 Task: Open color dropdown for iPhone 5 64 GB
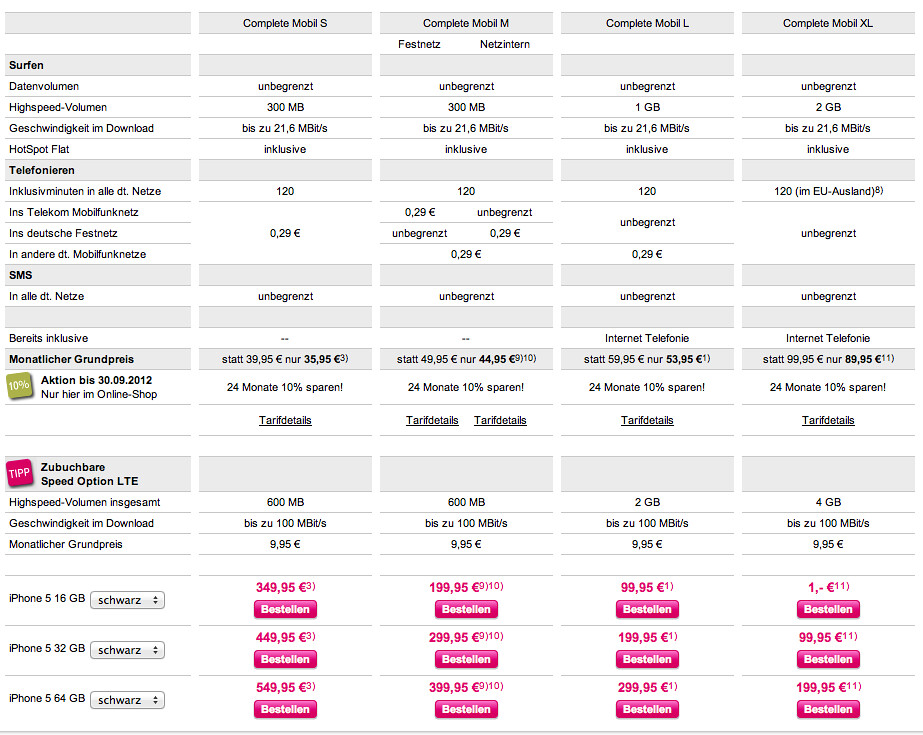pos(127,700)
